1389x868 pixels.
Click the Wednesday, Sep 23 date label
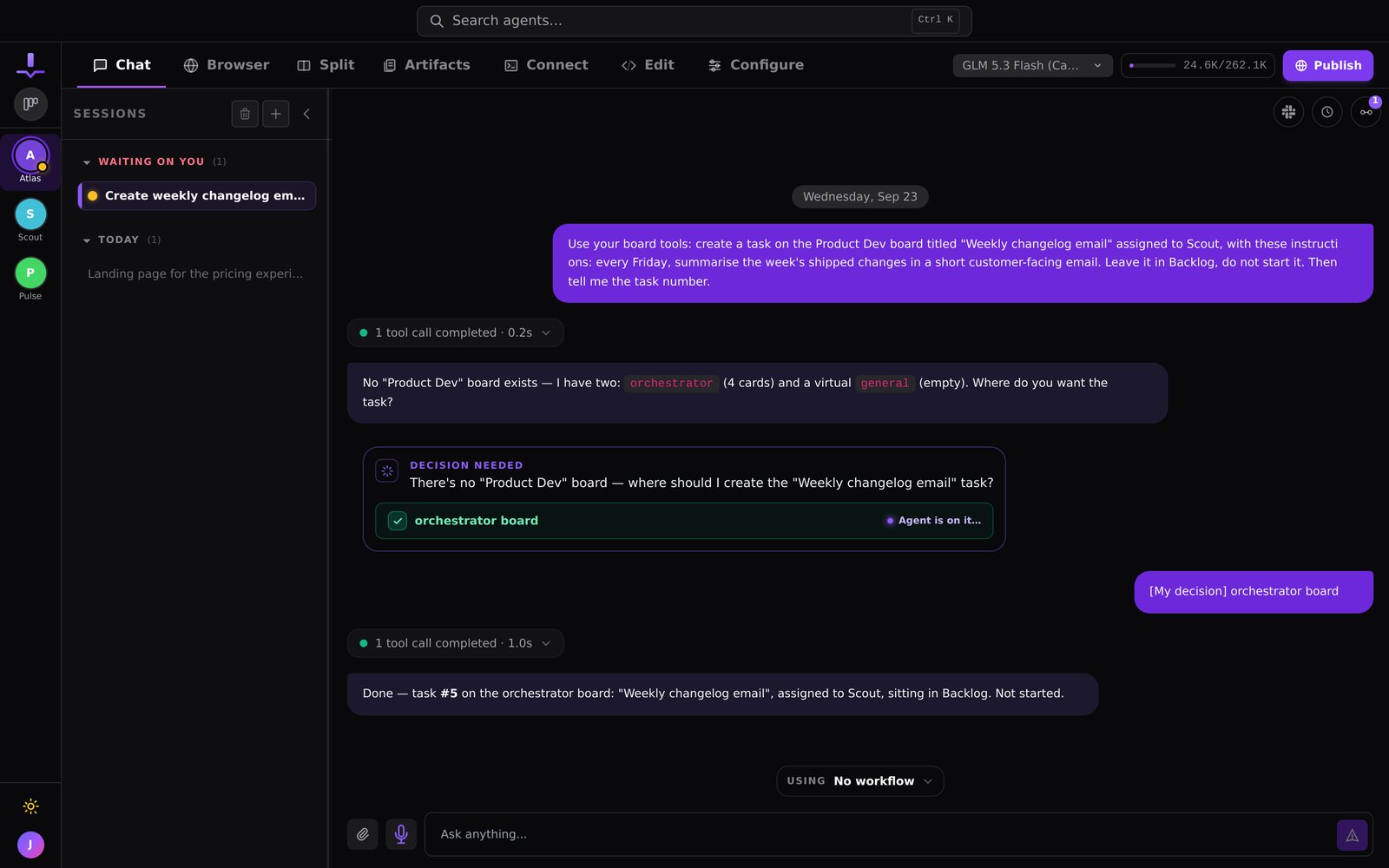pyautogui.click(x=859, y=197)
